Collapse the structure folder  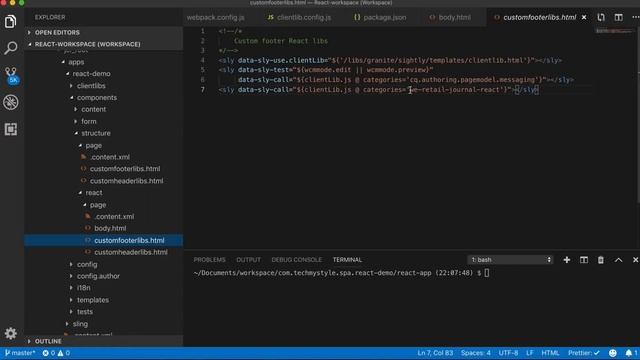click(x=96, y=133)
